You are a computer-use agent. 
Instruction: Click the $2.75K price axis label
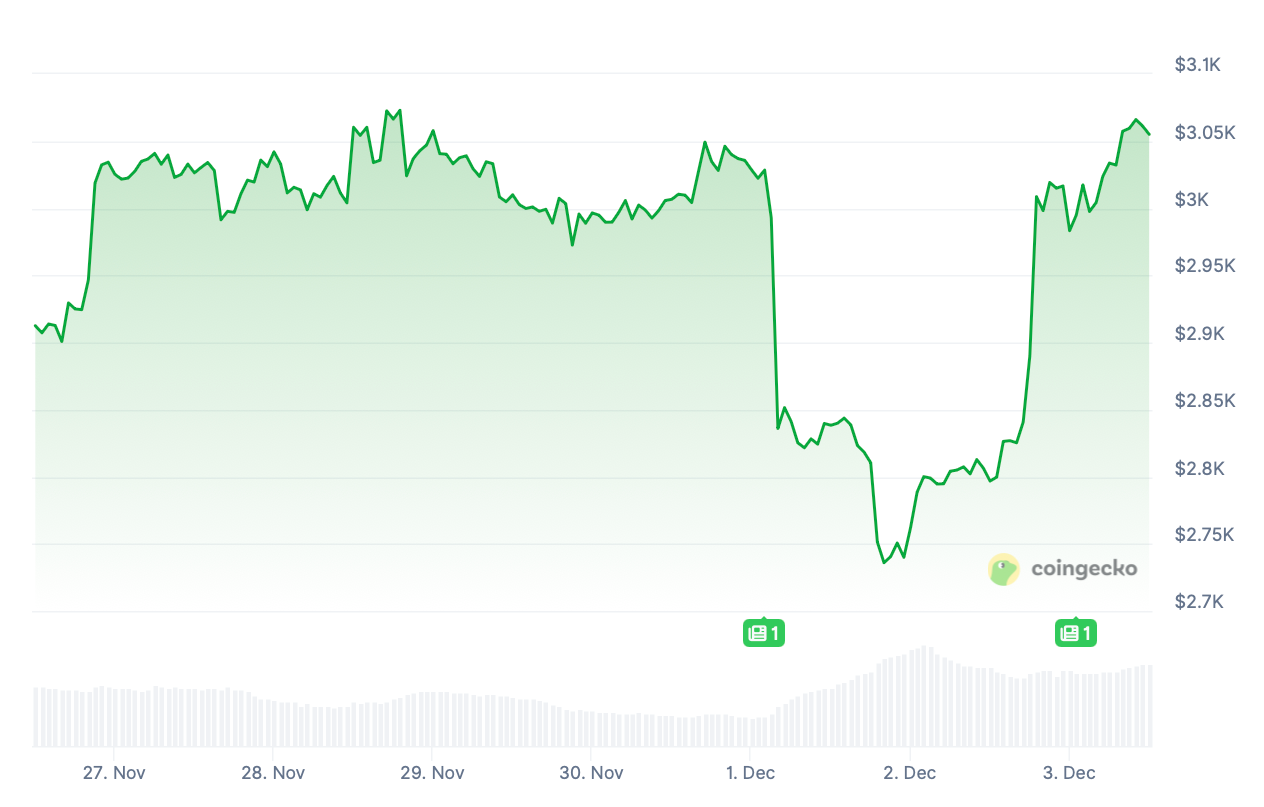pos(1204,535)
